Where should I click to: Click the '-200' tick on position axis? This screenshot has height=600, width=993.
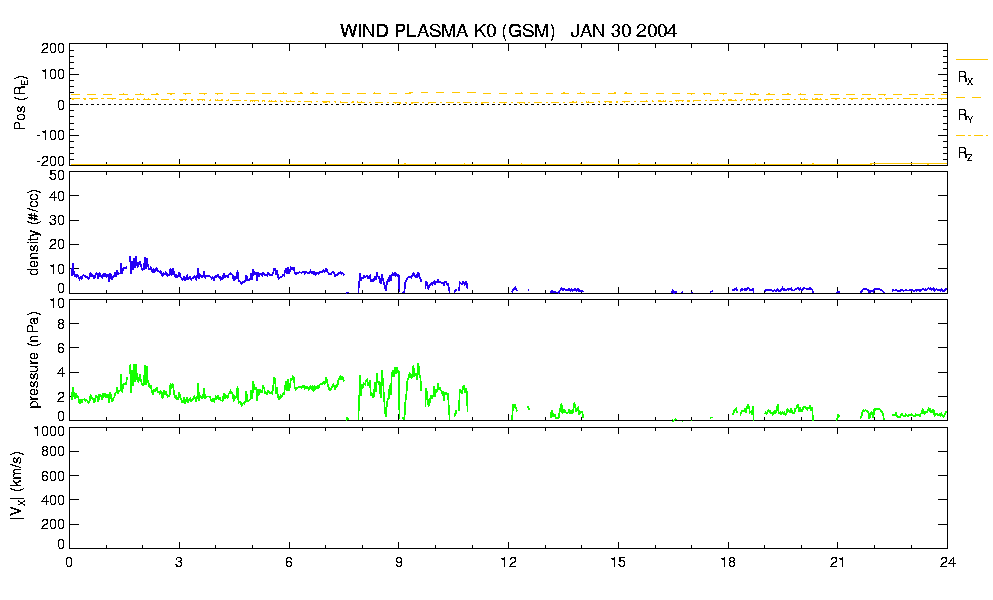point(50,161)
